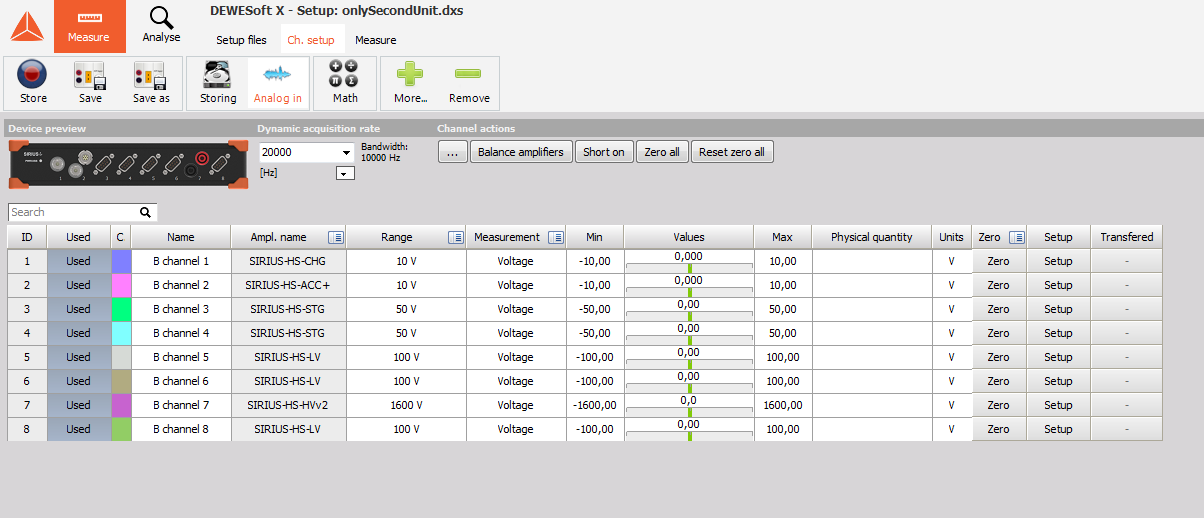Toggle Used for B channel 8
Image resolution: width=1204 pixels, height=518 pixels.
click(x=78, y=429)
